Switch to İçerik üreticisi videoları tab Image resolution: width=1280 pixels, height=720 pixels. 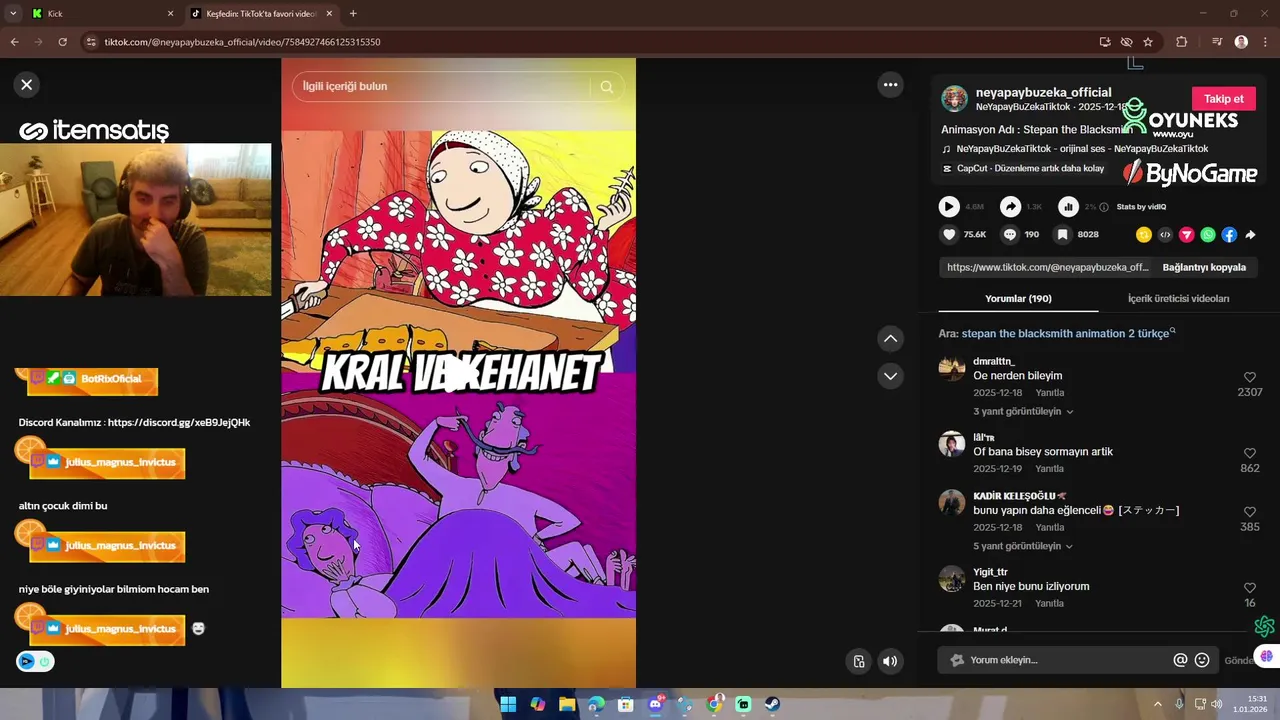[1178, 299]
